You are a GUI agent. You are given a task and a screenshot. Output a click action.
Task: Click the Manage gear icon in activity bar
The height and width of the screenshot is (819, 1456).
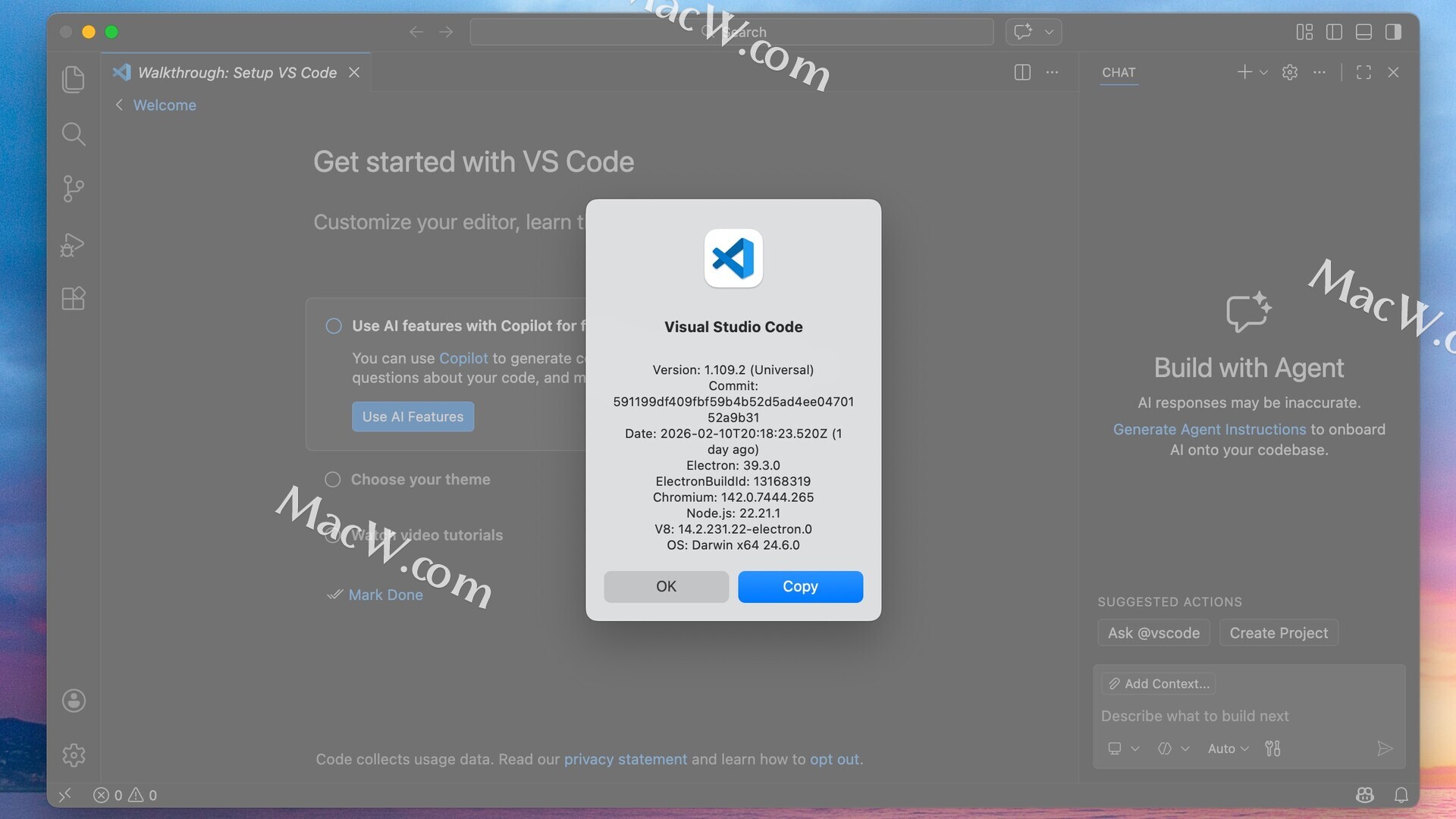pyautogui.click(x=74, y=755)
